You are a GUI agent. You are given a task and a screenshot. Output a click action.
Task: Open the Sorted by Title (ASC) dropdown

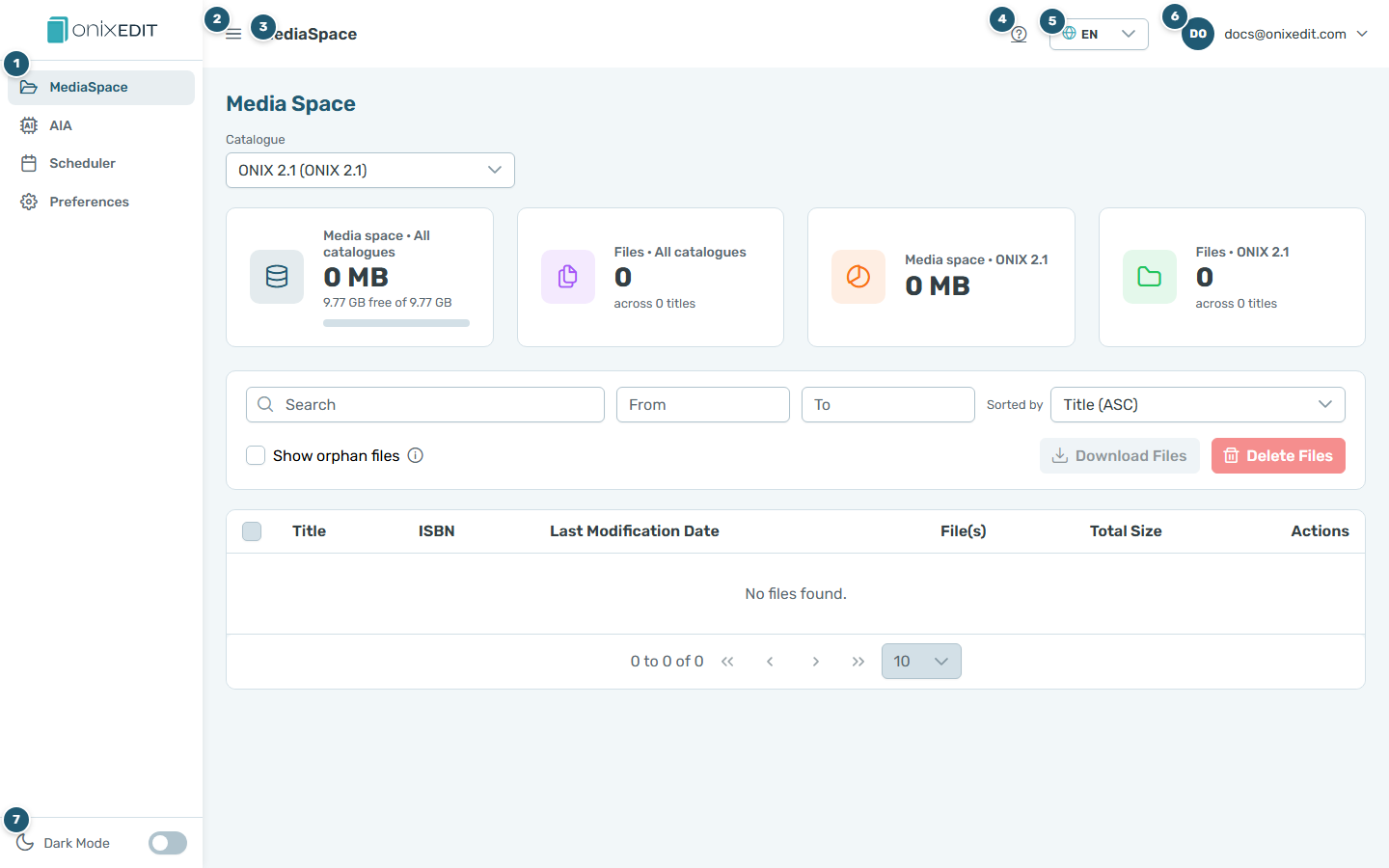pyautogui.click(x=1198, y=404)
